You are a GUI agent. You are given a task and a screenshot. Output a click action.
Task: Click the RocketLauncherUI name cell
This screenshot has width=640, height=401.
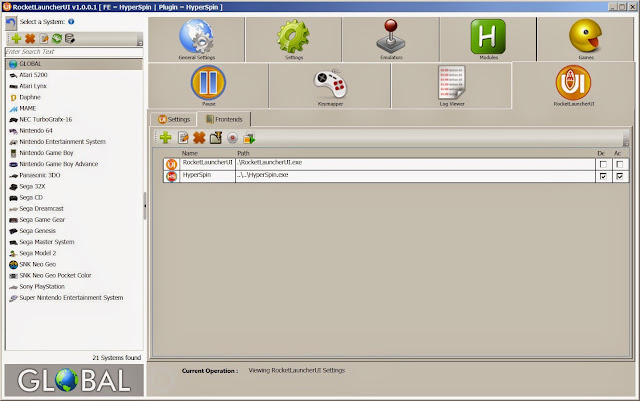(x=207, y=164)
